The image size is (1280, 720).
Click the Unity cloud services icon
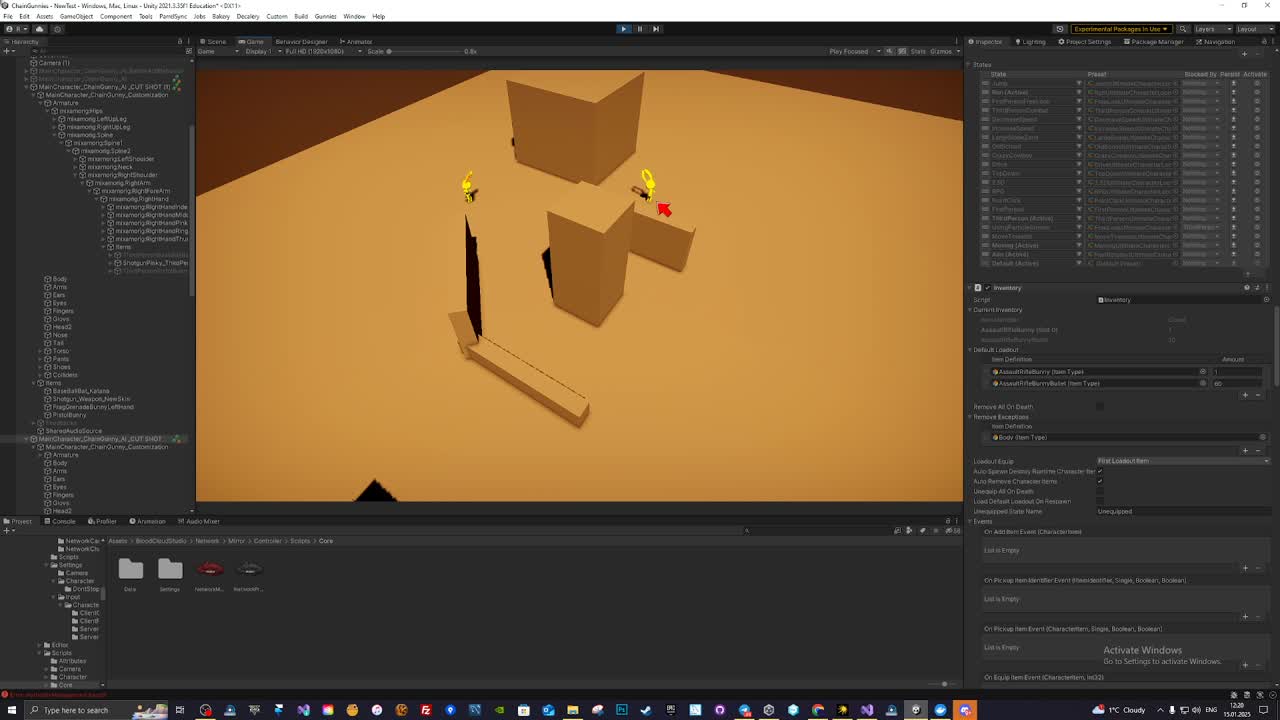39,29
